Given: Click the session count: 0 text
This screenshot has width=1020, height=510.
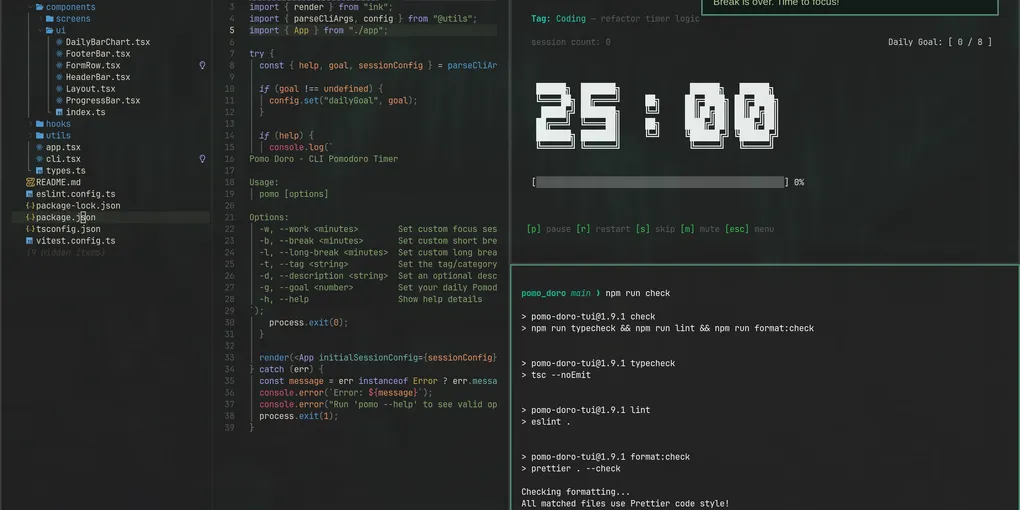Looking at the screenshot, I should tap(570, 42).
